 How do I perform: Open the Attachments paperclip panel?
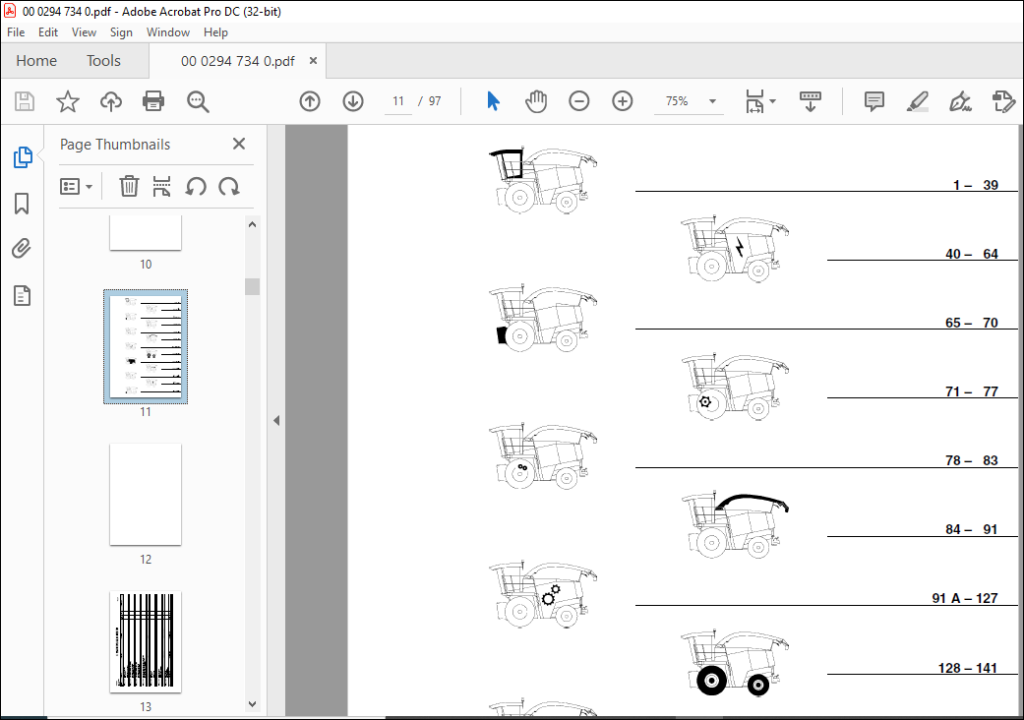[x=22, y=249]
